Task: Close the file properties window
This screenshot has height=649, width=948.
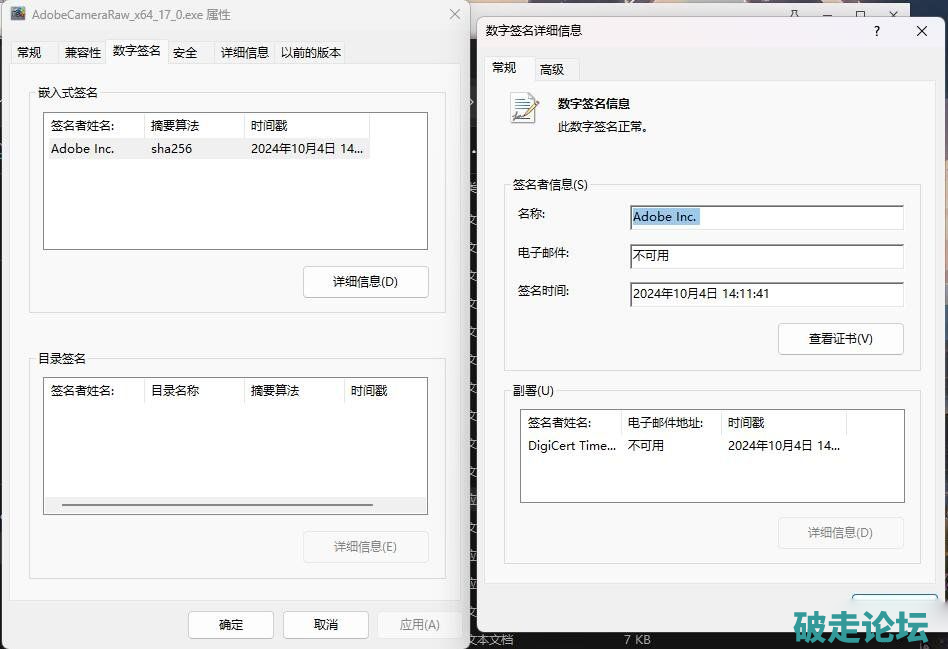Action: [x=455, y=14]
